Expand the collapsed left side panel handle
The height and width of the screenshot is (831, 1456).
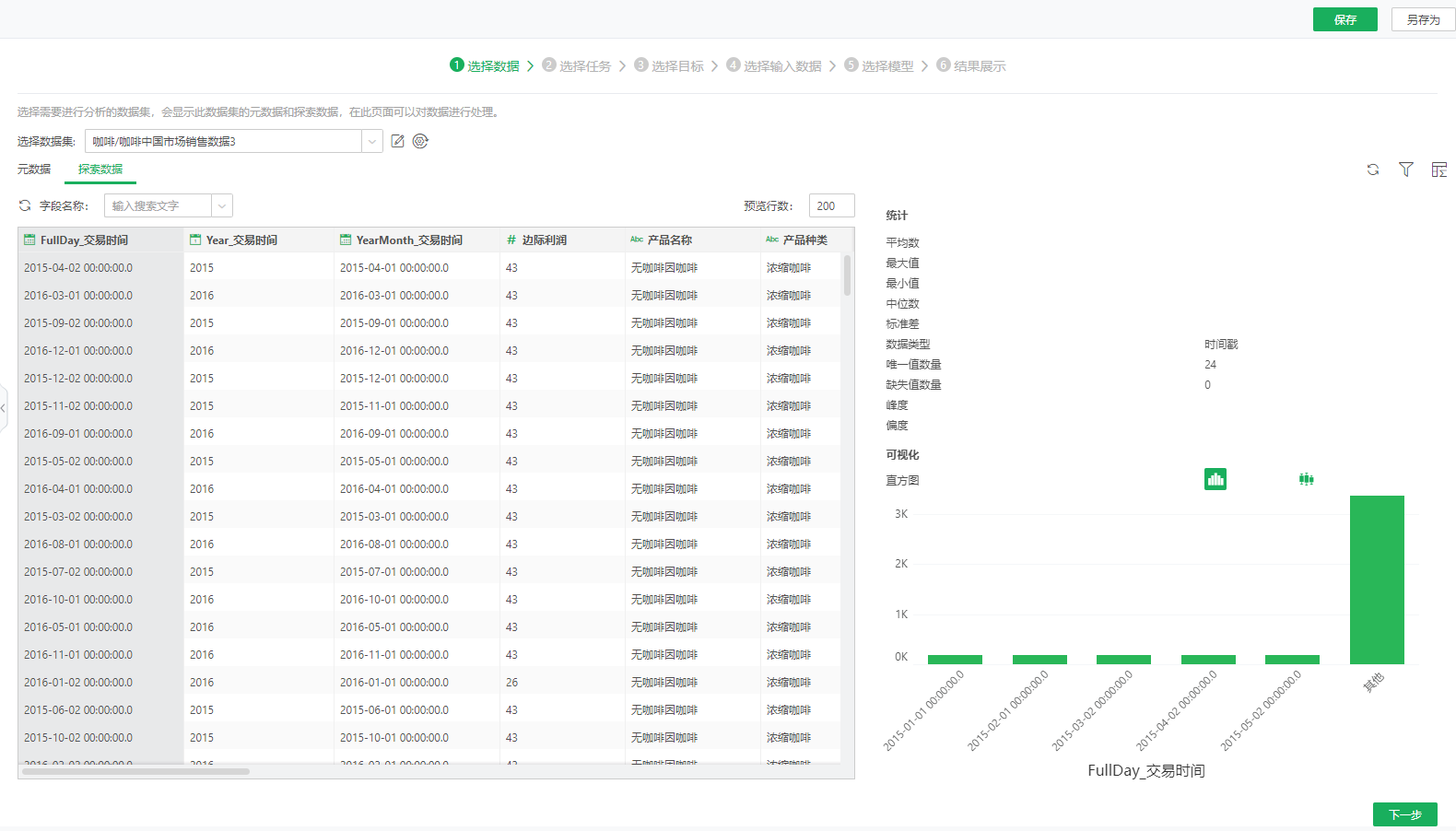click(x=4, y=408)
